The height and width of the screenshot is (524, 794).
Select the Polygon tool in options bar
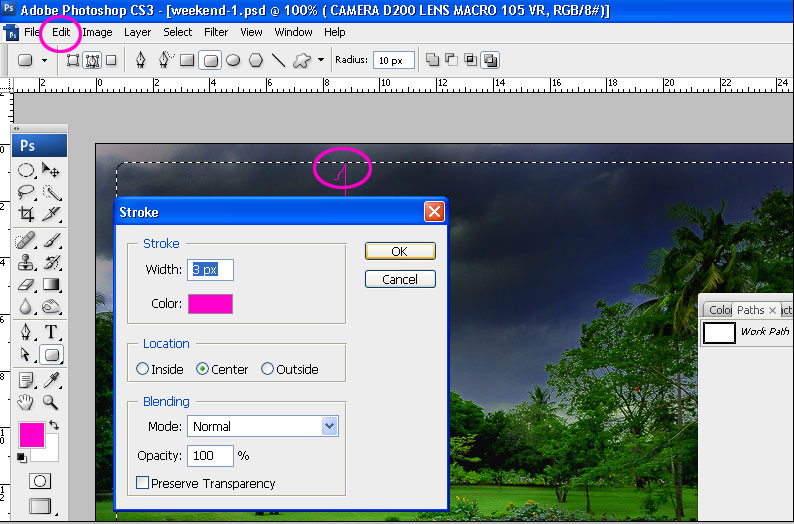click(256, 60)
